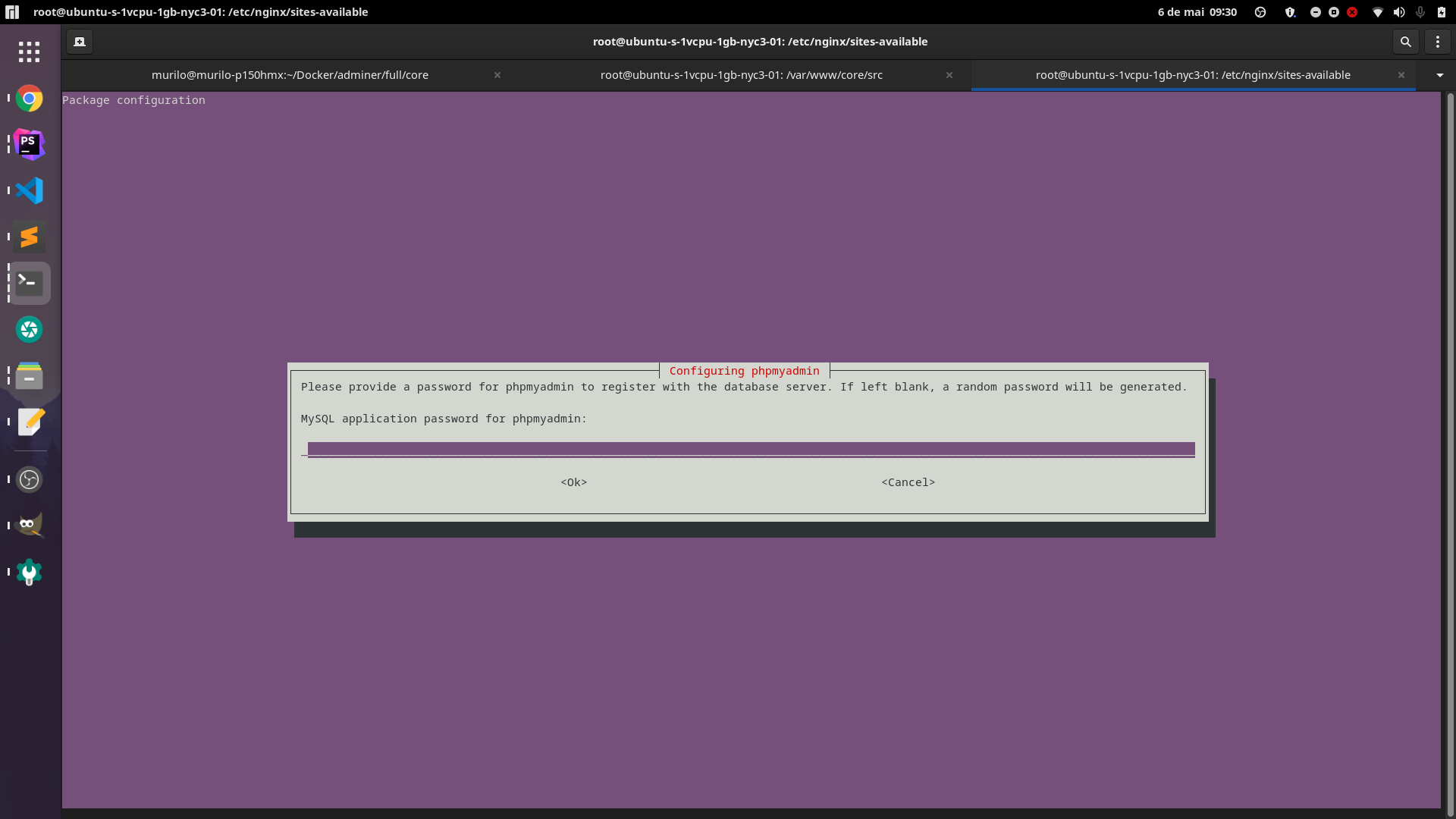
Task: Confirm with the <Ok> button
Action: coord(574,482)
